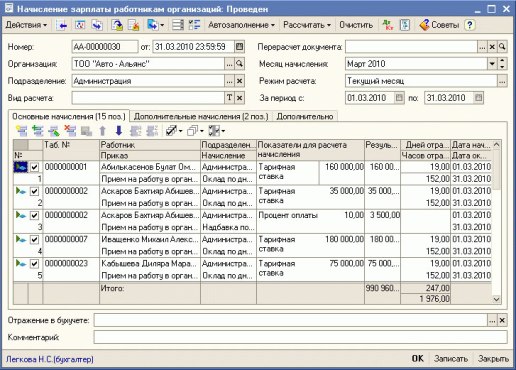Open dropdown arrow next to enter-based-on icon
The width and height of the screenshot is (516, 370).
(x=162, y=25)
